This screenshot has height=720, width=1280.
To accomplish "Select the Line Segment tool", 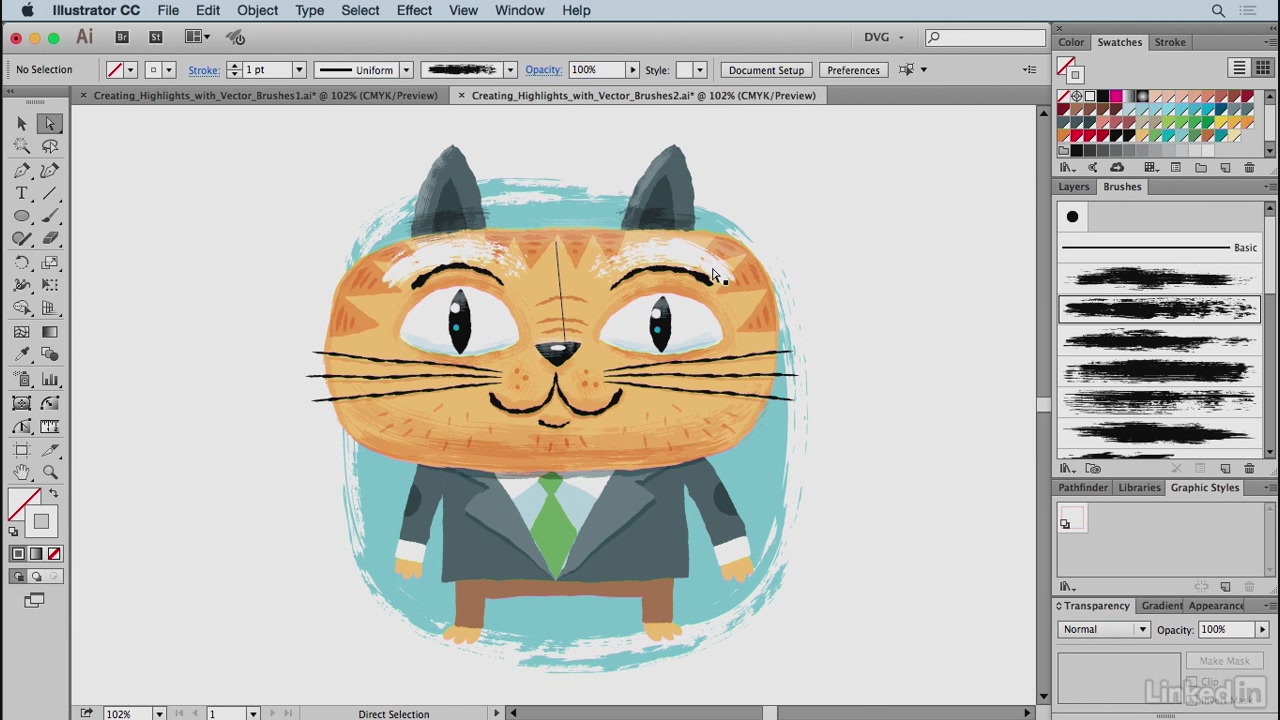I will pyautogui.click(x=50, y=193).
